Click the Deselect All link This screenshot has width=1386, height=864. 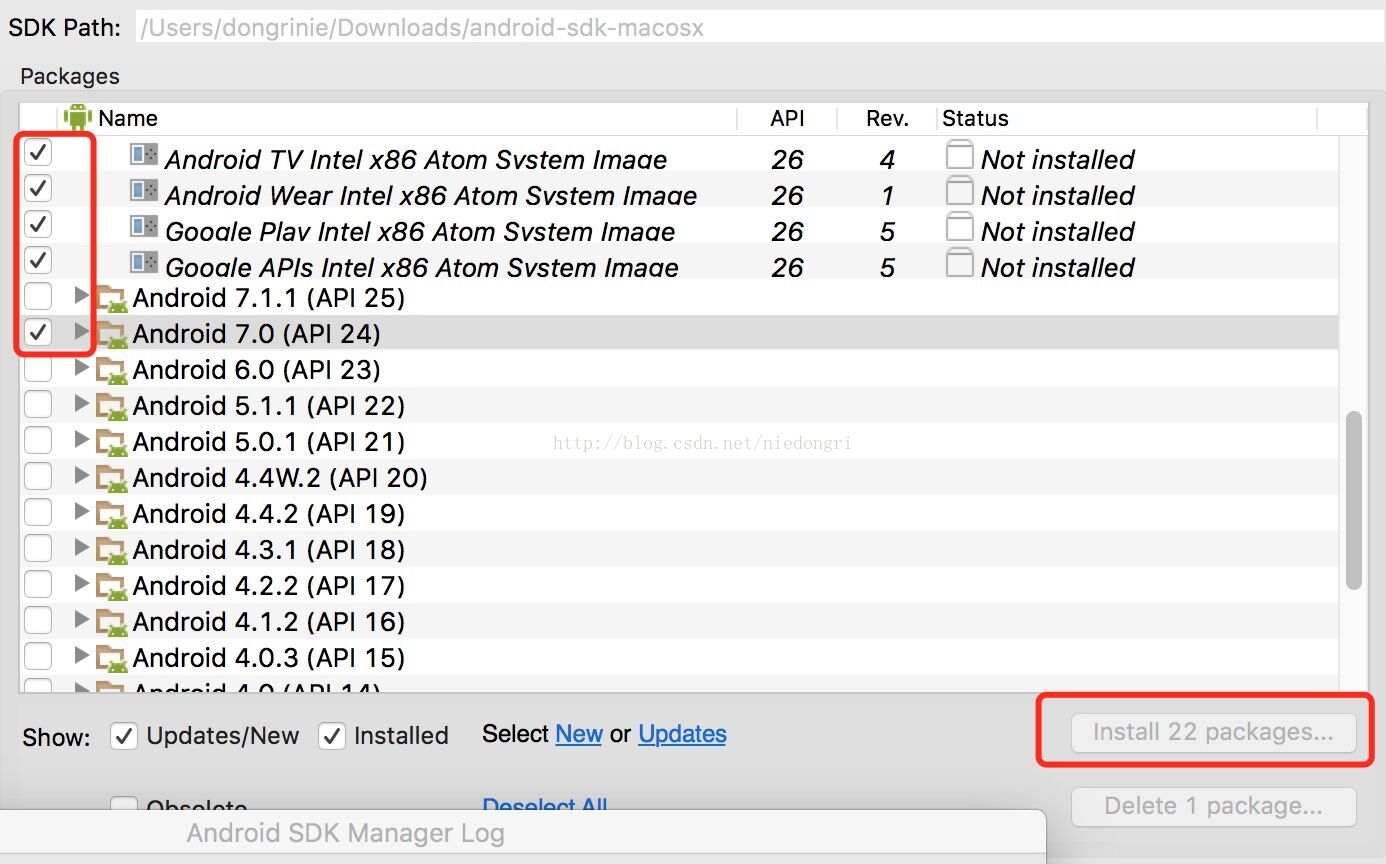pos(545,806)
